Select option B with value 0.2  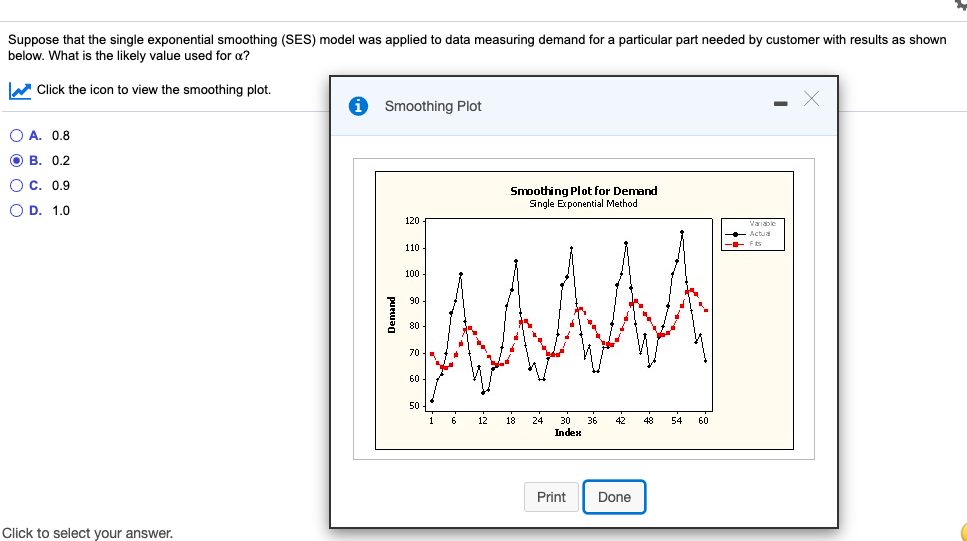pyautogui.click(x=17, y=160)
